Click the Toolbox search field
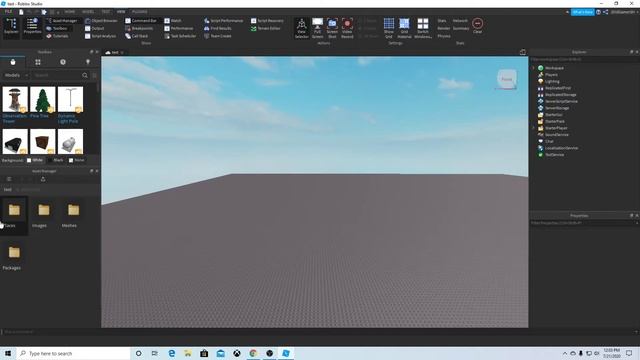The height and width of the screenshot is (360, 640). click(56, 76)
